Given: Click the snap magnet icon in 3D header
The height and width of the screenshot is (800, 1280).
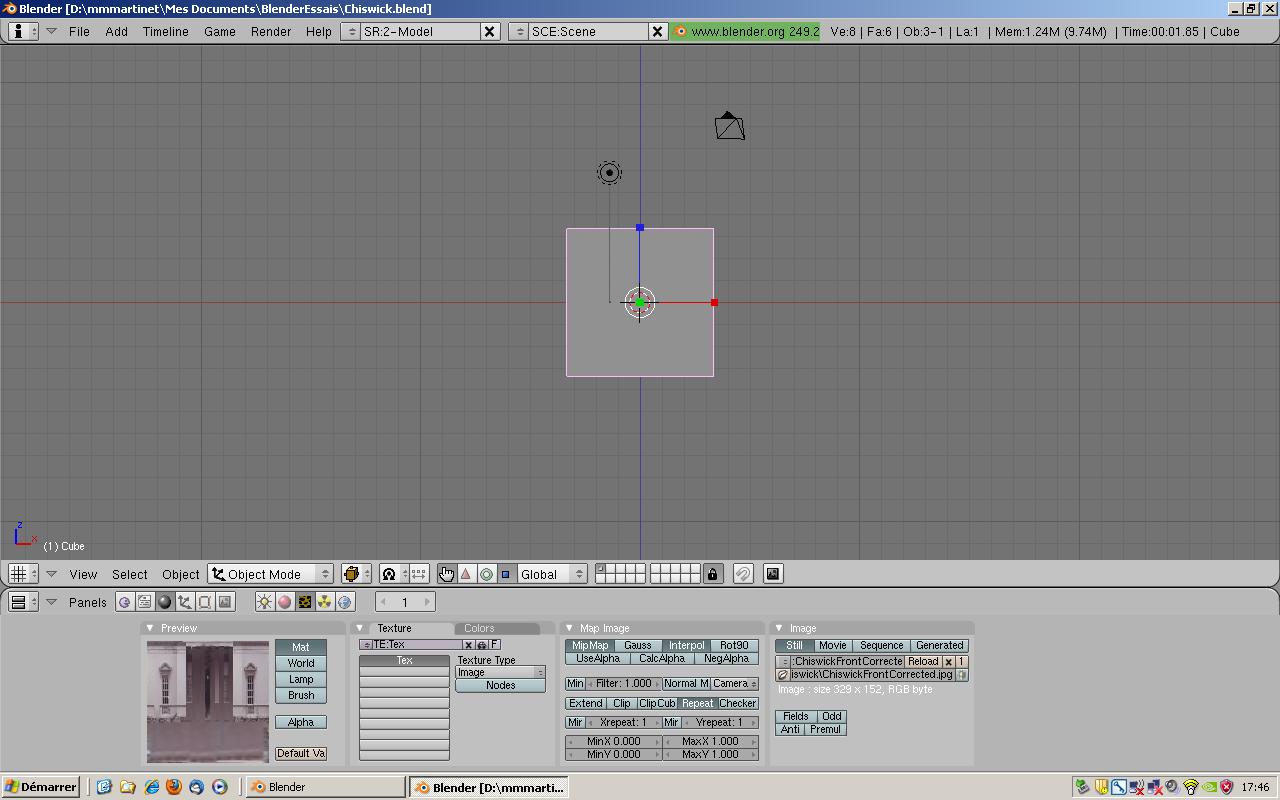Looking at the screenshot, I should coord(743,574).
